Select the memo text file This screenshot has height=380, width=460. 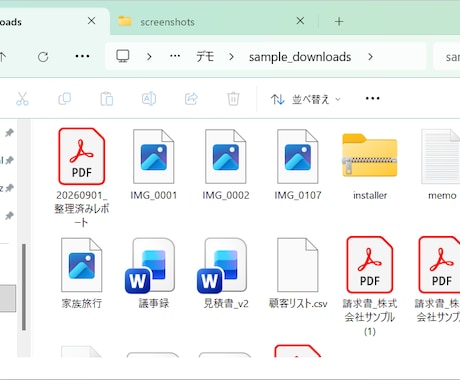[441, 165]
